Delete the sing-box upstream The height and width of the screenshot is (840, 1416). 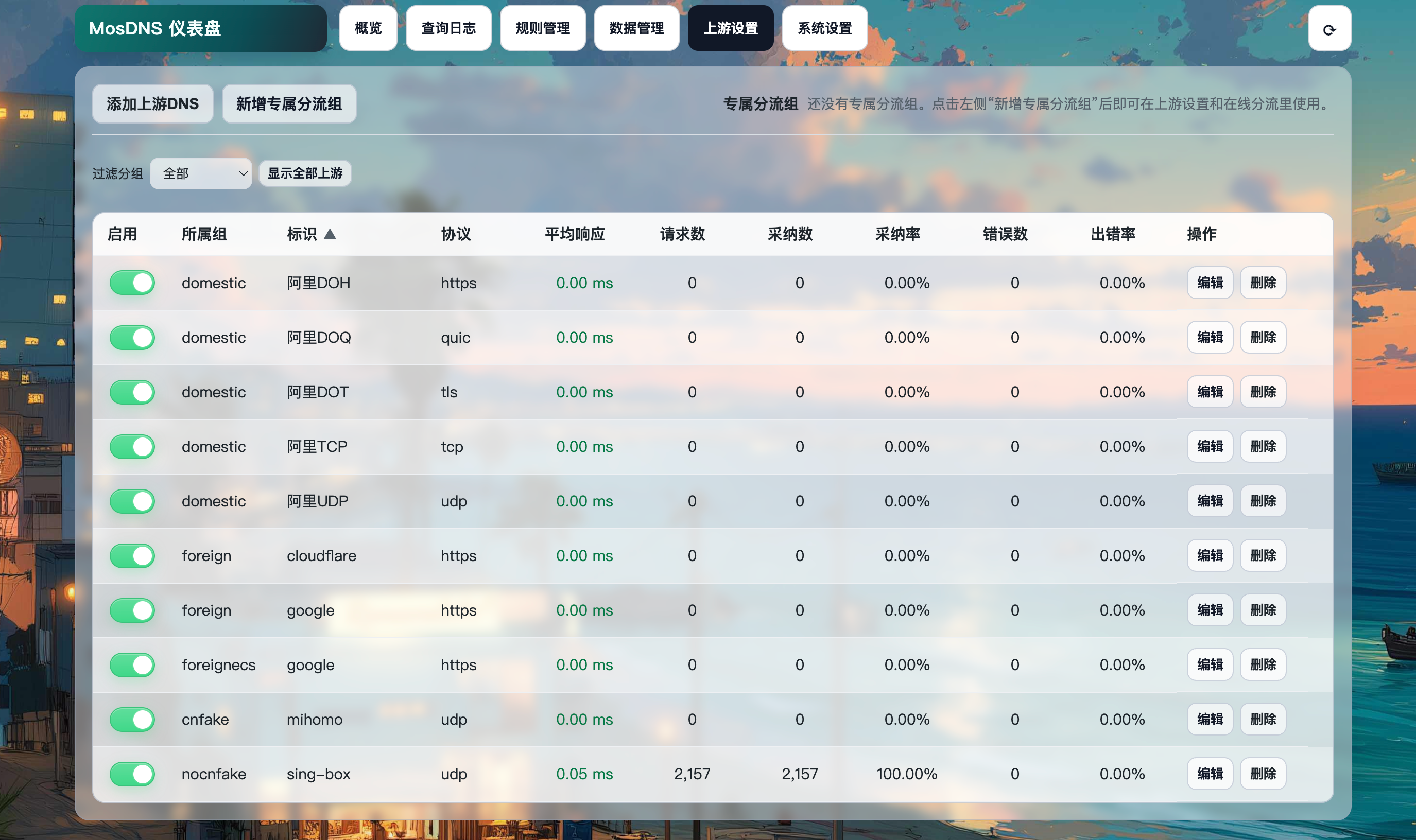click(1263, 774)
